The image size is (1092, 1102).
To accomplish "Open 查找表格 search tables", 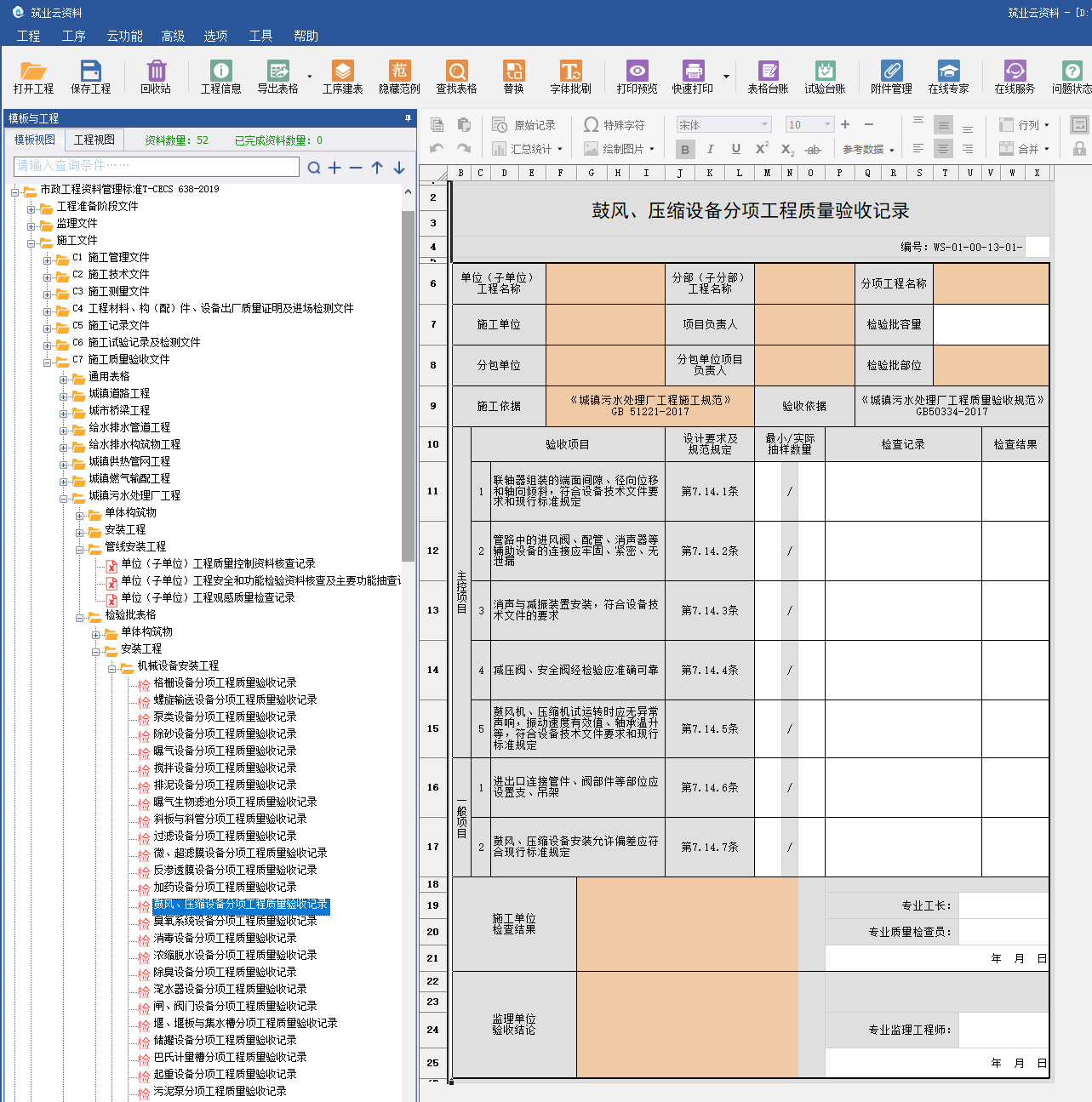I will click(456, 76).
